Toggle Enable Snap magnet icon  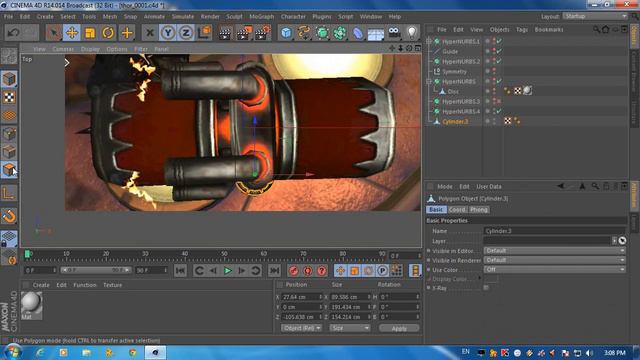pyautogui.click(x=9, y=216)
